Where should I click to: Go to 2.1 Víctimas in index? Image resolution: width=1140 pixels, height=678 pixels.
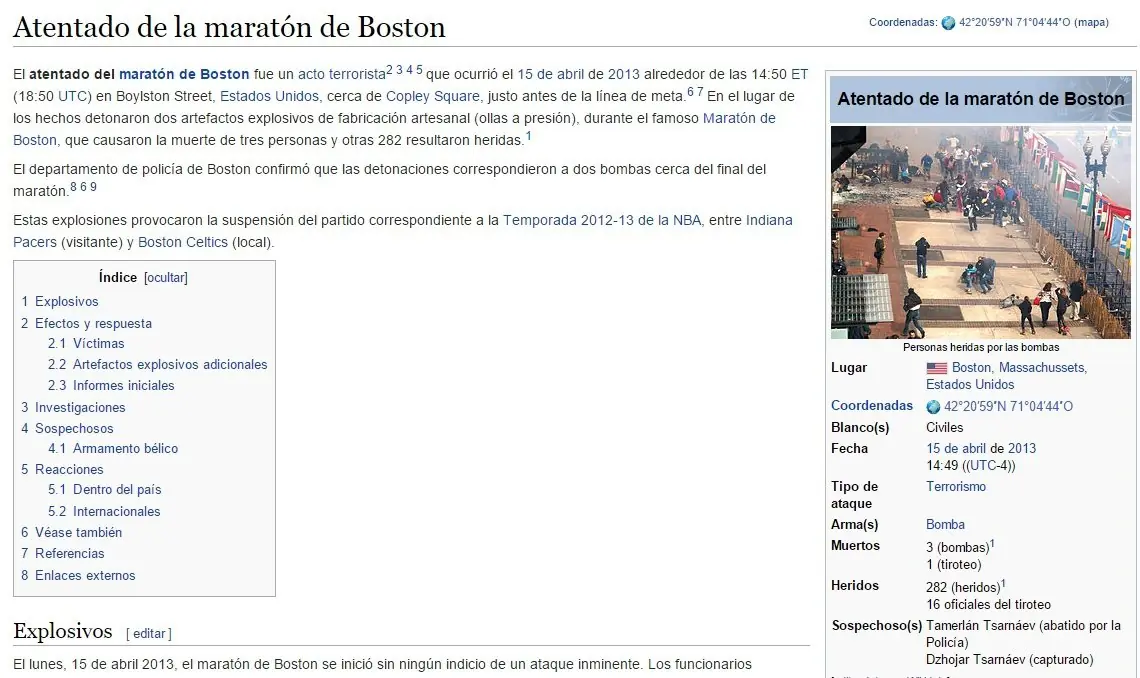[x=86, y=344]
